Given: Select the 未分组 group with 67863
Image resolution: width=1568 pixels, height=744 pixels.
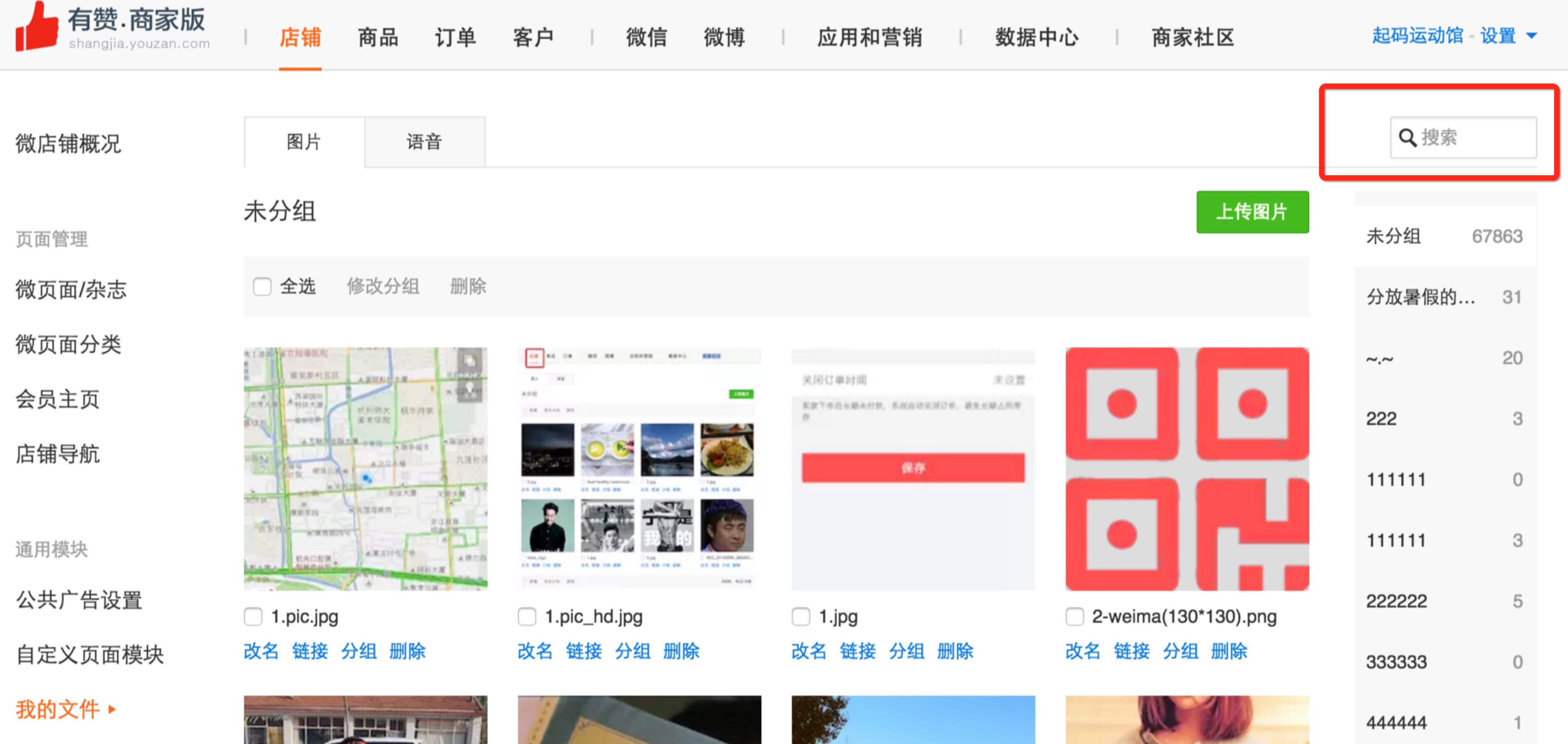Looking at the screenshot, I should coord(1446,236).
